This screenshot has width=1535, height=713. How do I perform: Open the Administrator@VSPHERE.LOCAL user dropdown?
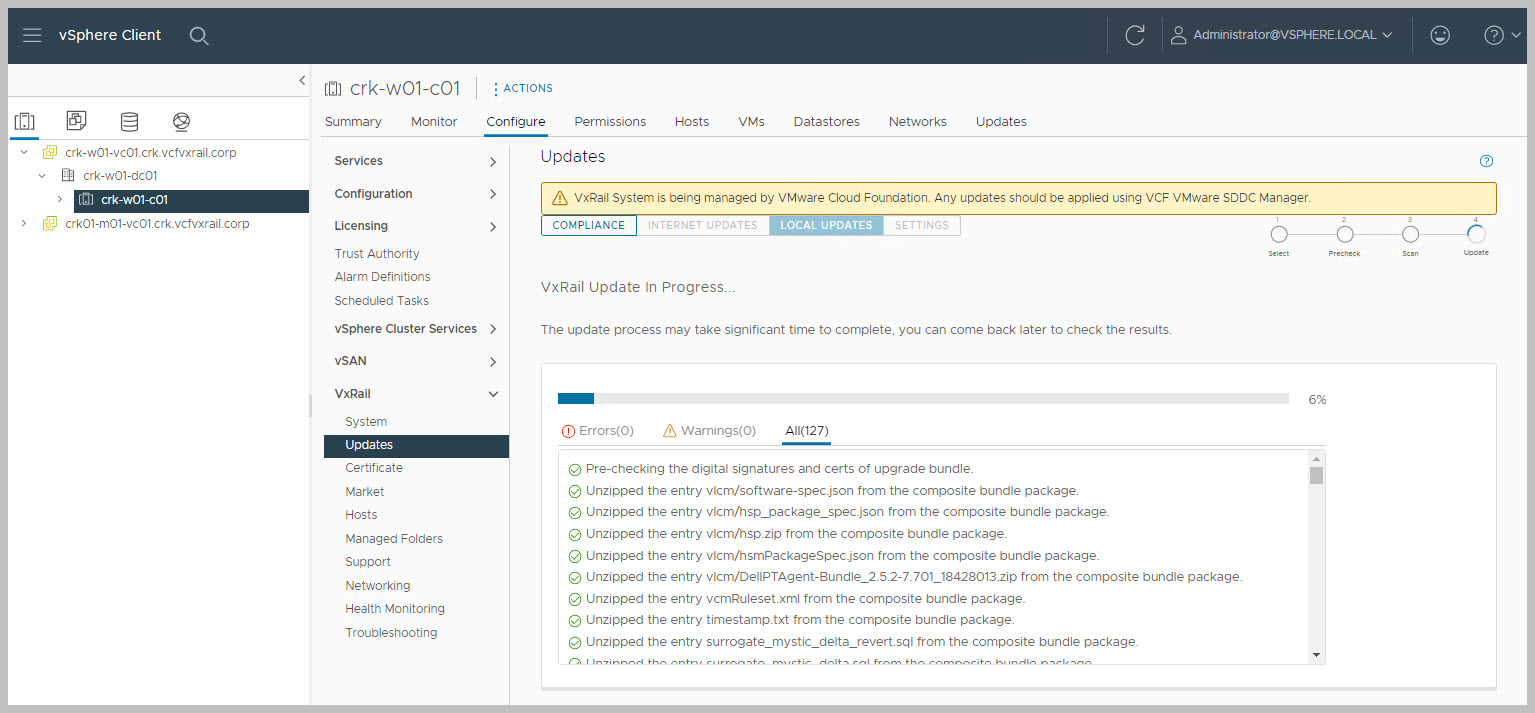click(1282, 36)
